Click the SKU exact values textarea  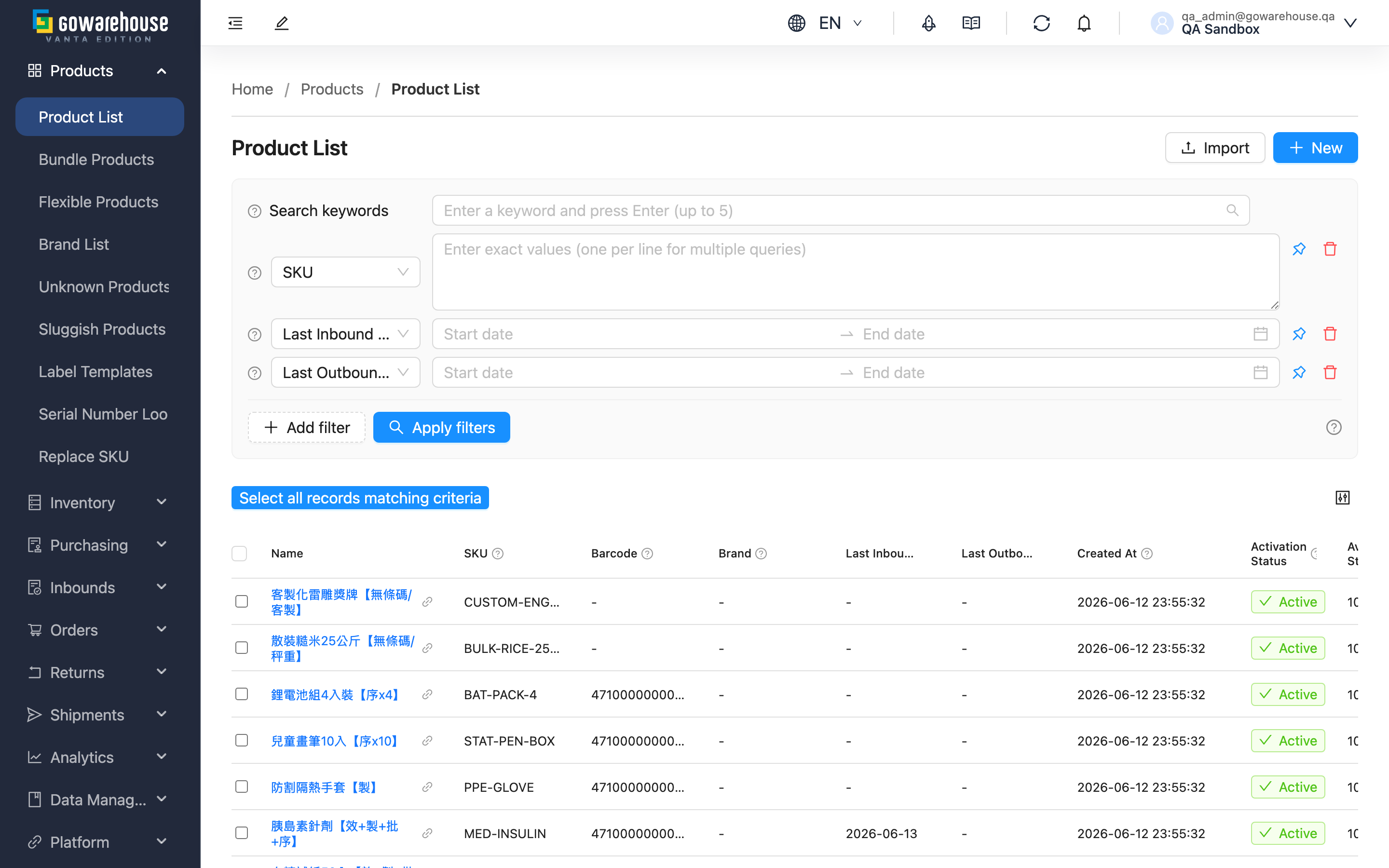click(x=855, y=272)
